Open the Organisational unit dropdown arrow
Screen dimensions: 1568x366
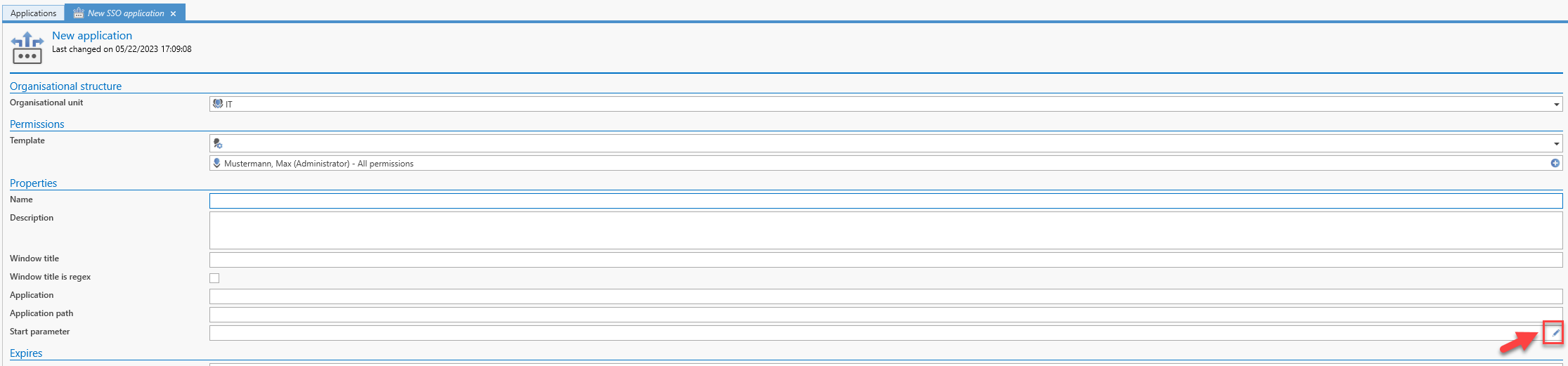[1556, 105]
